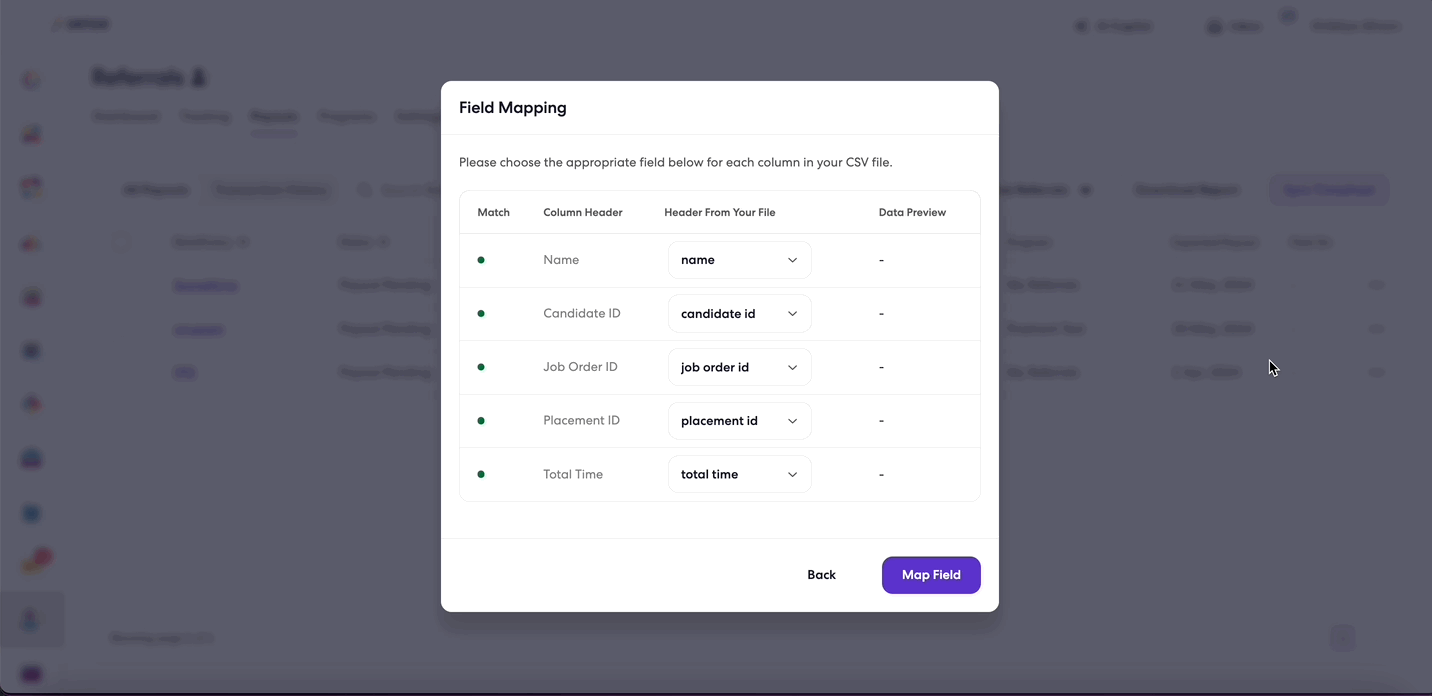Click the green match dot beside Total Time
The height and width of the screenshot is (696, 1432).
coord(481,474)
